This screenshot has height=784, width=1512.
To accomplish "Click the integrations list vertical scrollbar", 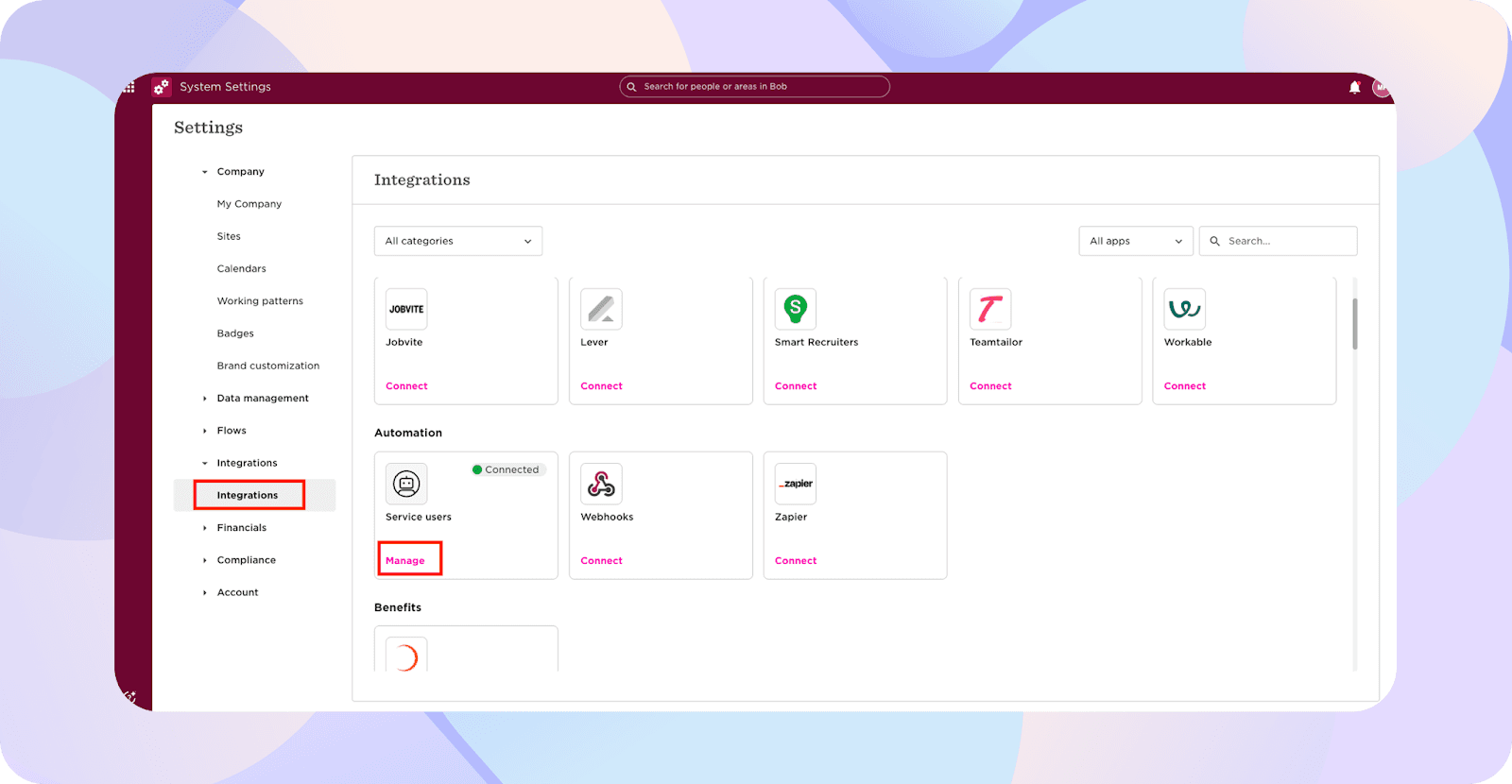I will (x=1354, y=324).
